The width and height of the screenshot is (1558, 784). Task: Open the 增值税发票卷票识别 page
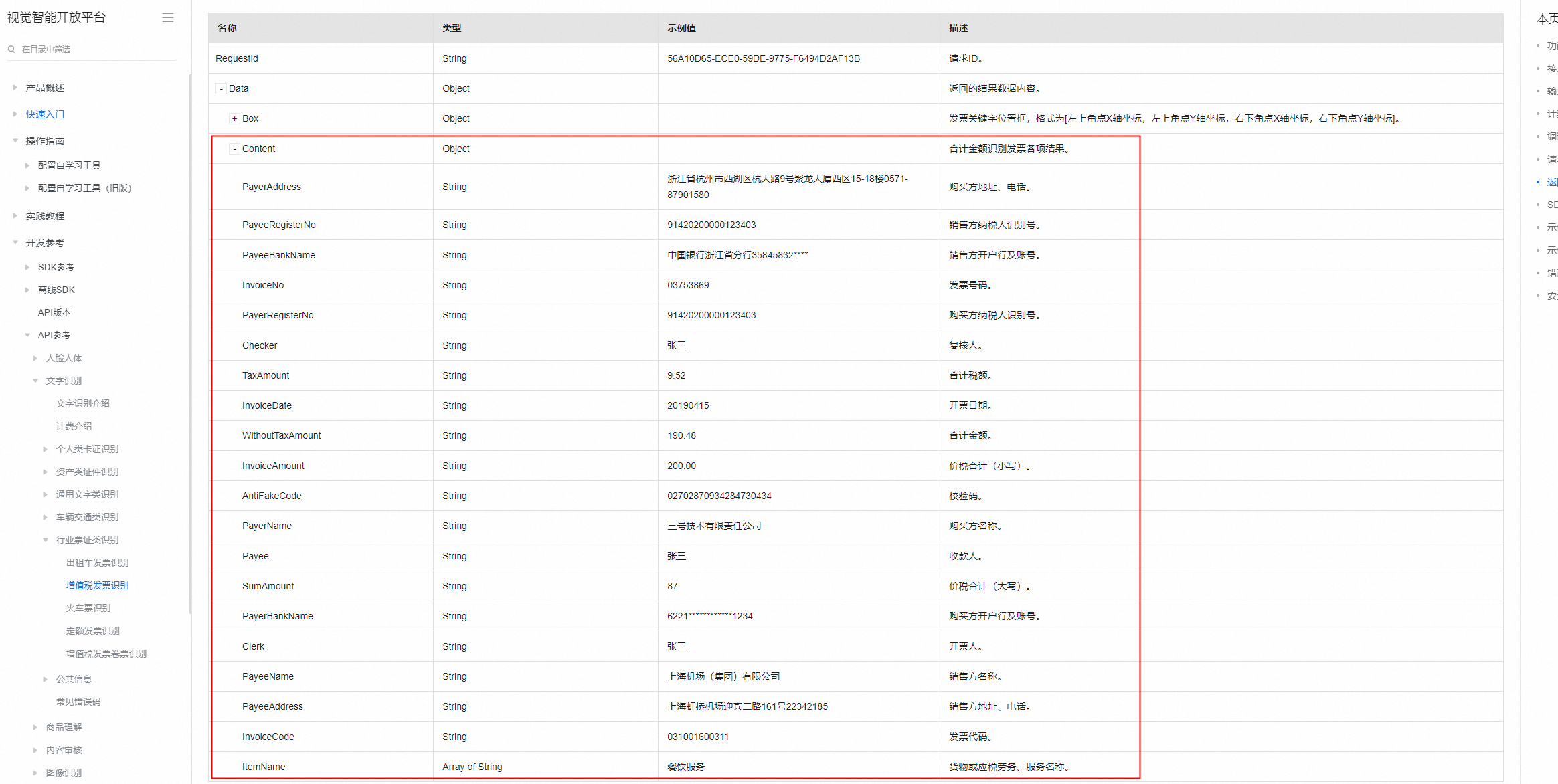pyautogui.click(x=106, y=654)
